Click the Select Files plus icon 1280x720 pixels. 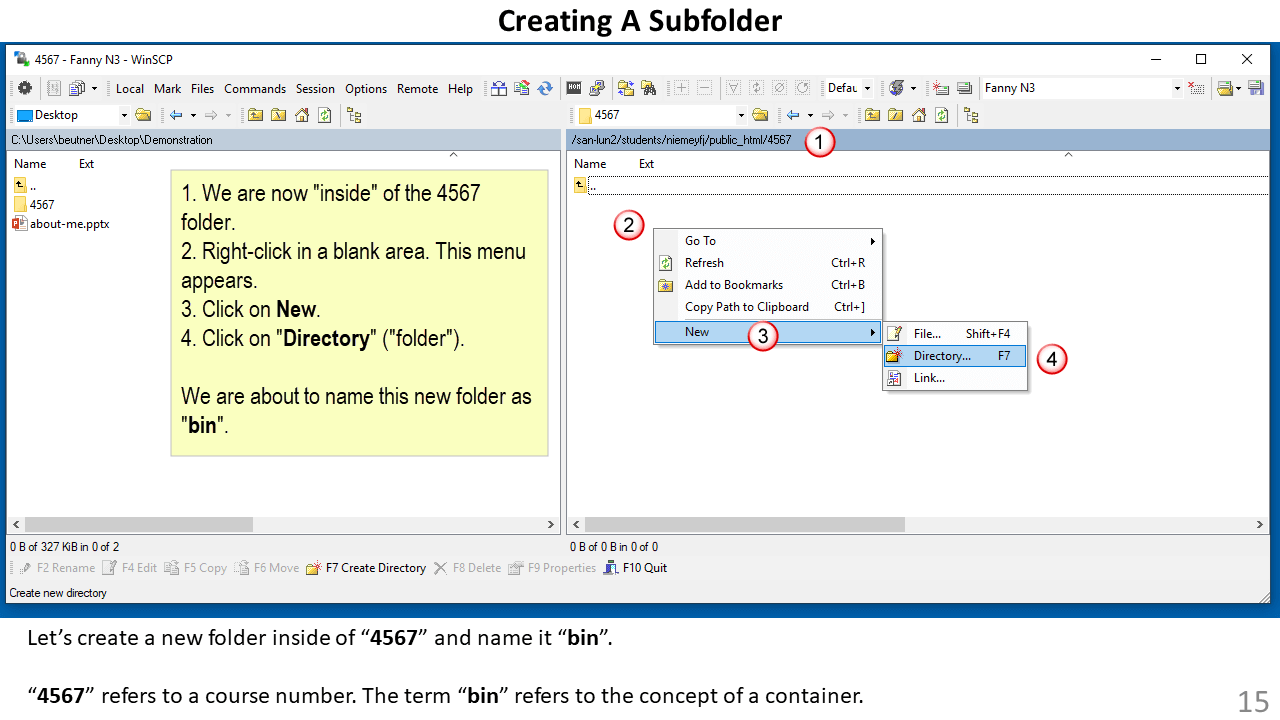682,88
